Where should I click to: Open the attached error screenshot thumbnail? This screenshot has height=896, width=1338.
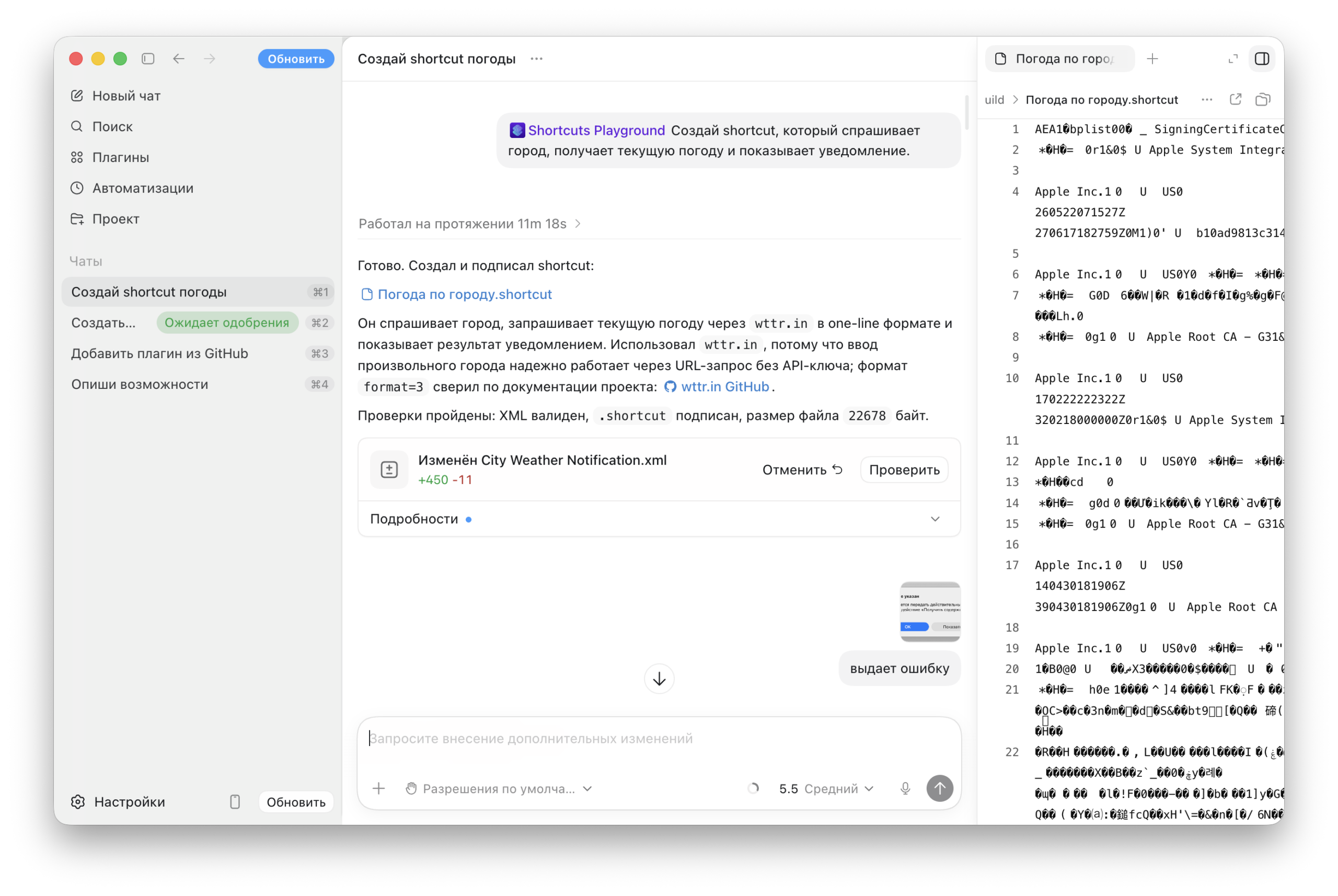click(930, 612)
